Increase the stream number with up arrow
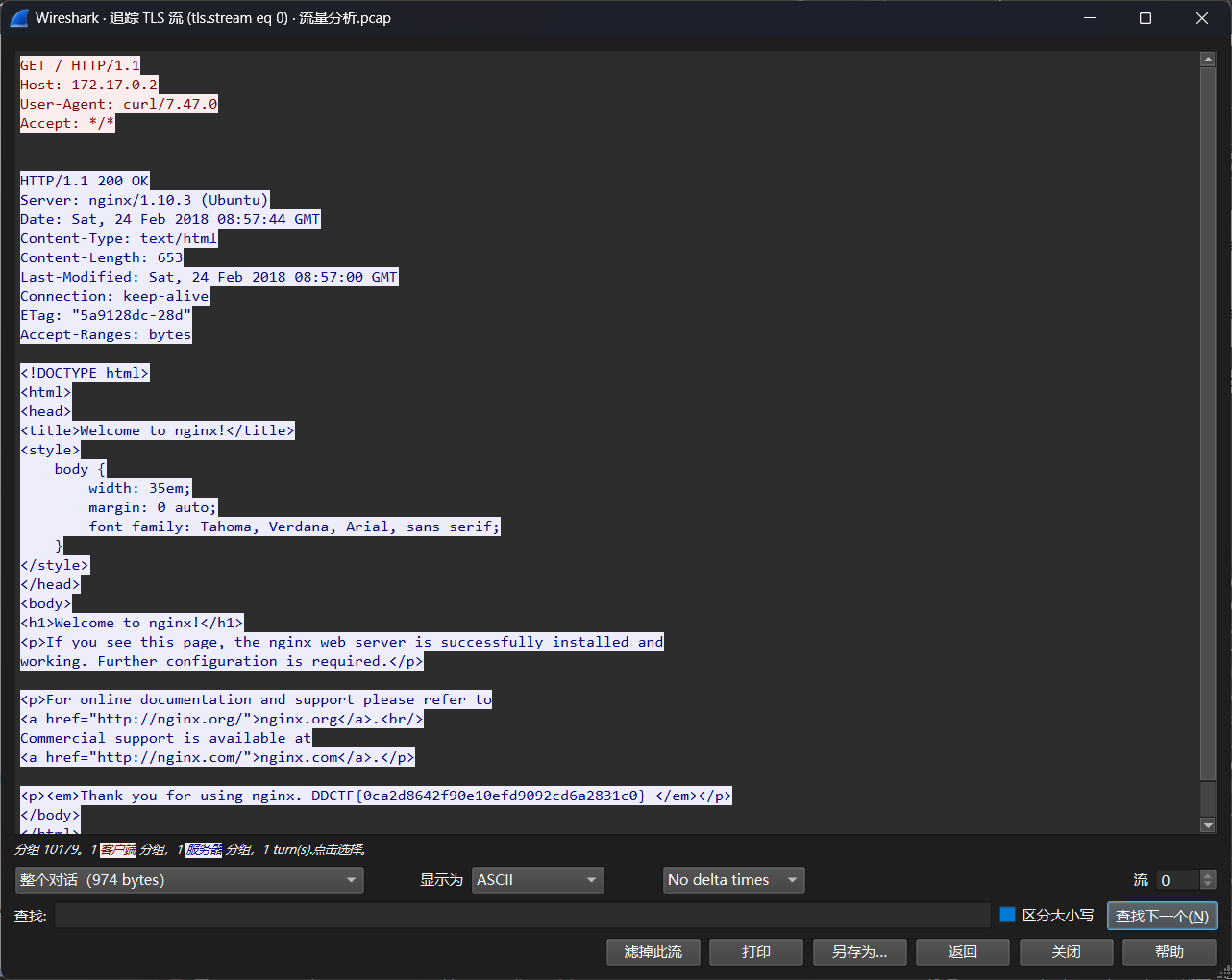 click(x=1209, y=875)
